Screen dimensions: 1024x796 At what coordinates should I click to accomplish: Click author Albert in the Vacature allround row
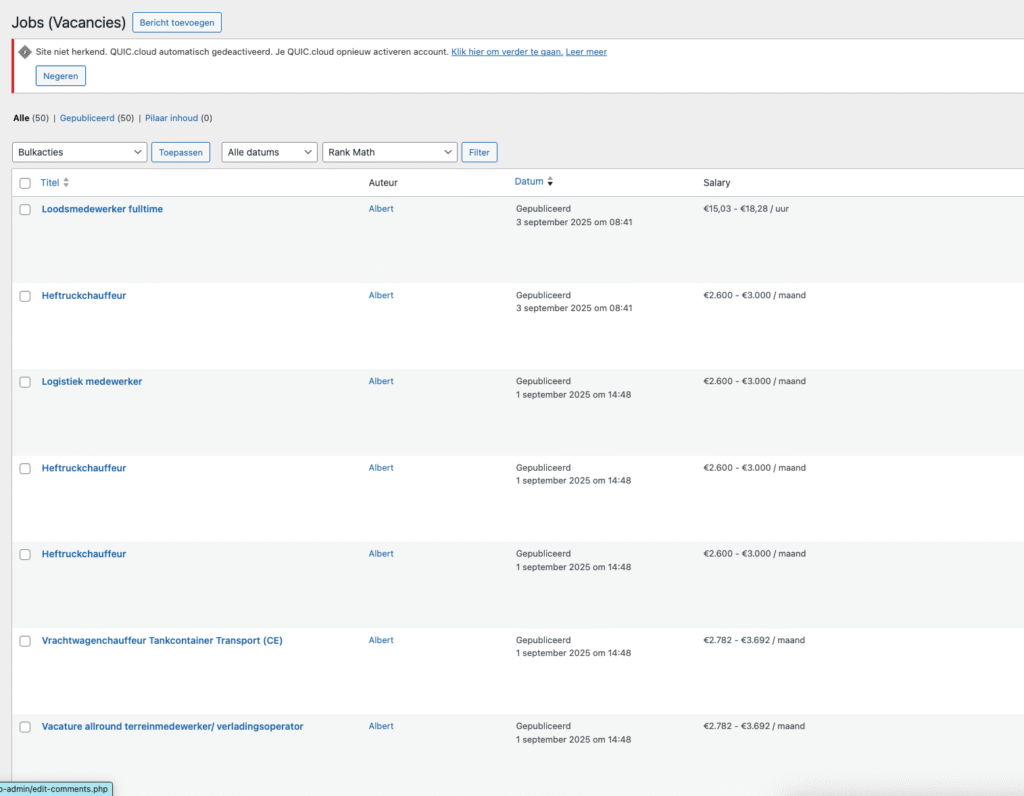pyautogui.click(x=381, y=726)
